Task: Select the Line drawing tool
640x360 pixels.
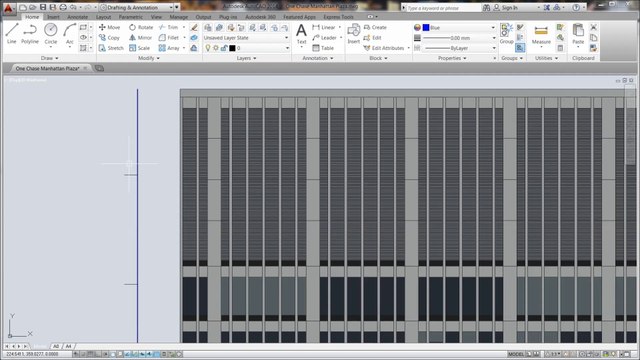Action: tap(11, 33)
